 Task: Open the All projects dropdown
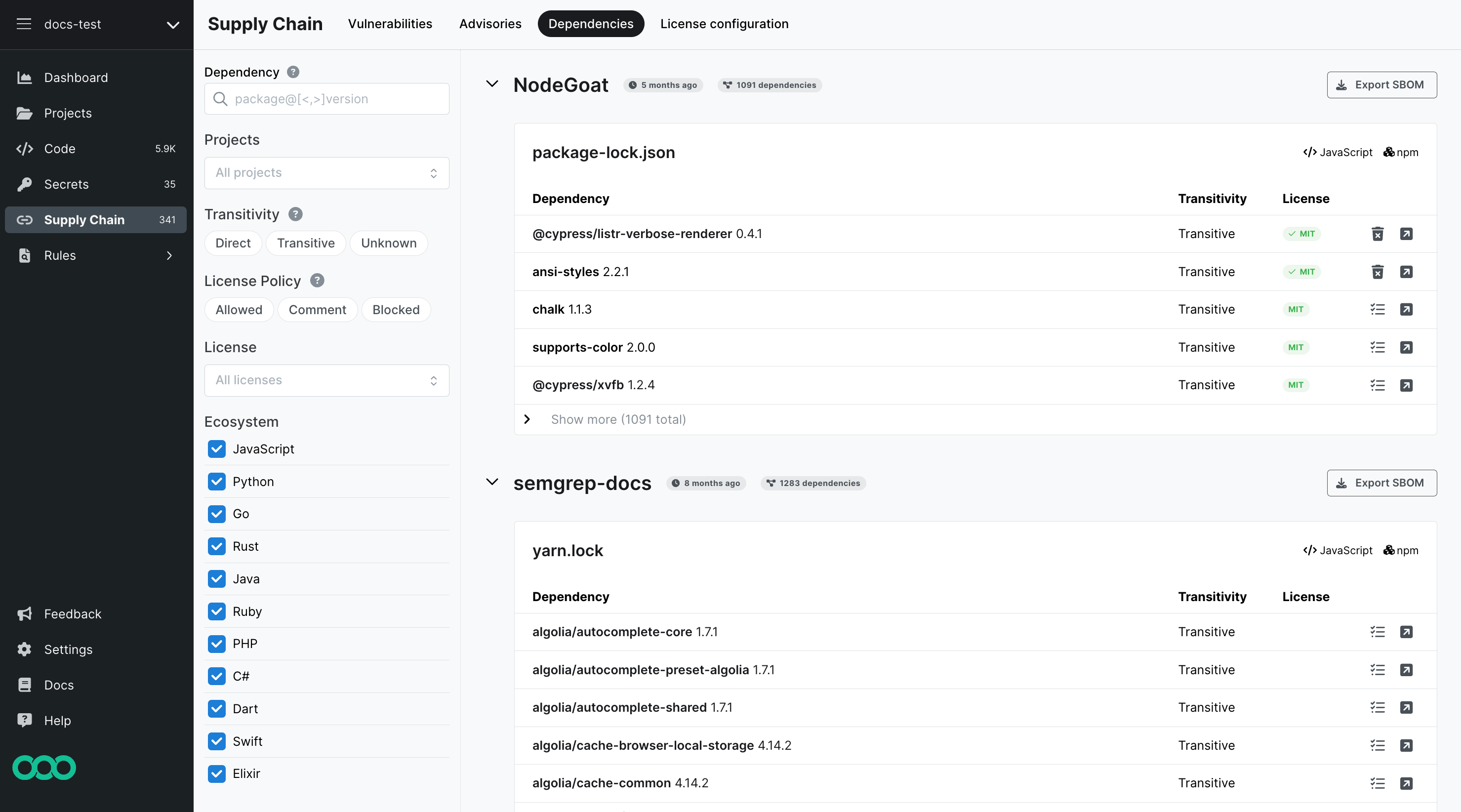(326, 173)
